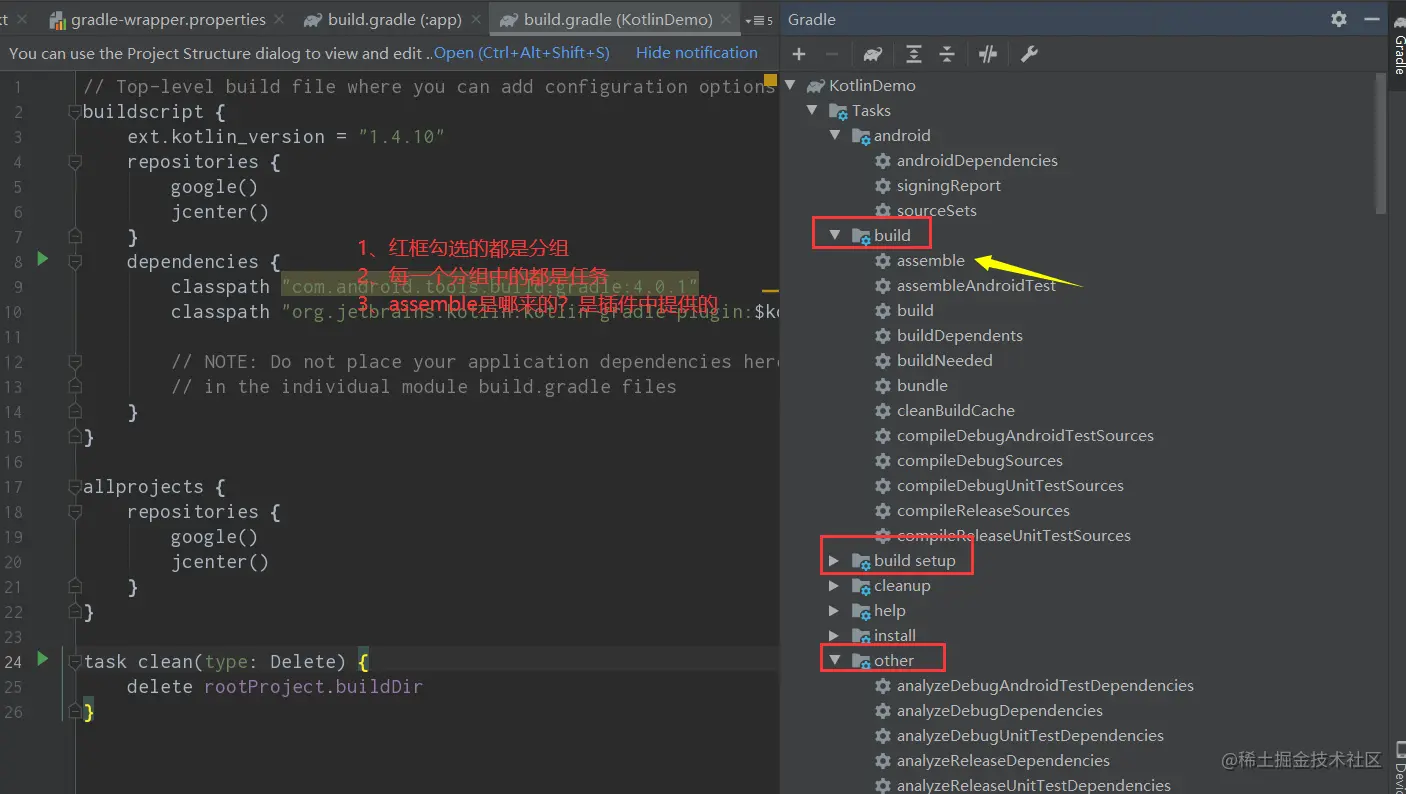Click gear icon beside bundle task
Image resolution: width=1406 pixels, height=794 pixels.
(x=883, y=385)
